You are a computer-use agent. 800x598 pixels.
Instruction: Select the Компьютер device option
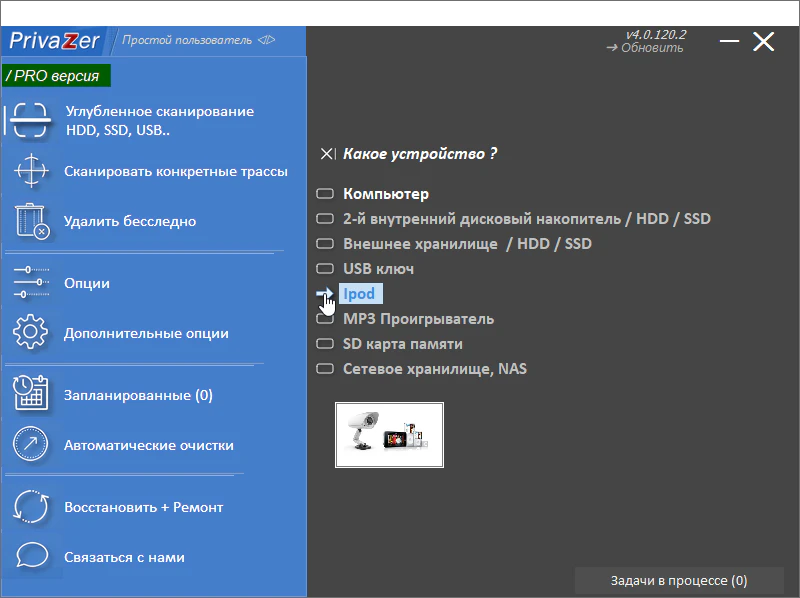click(x=385, y=194)
